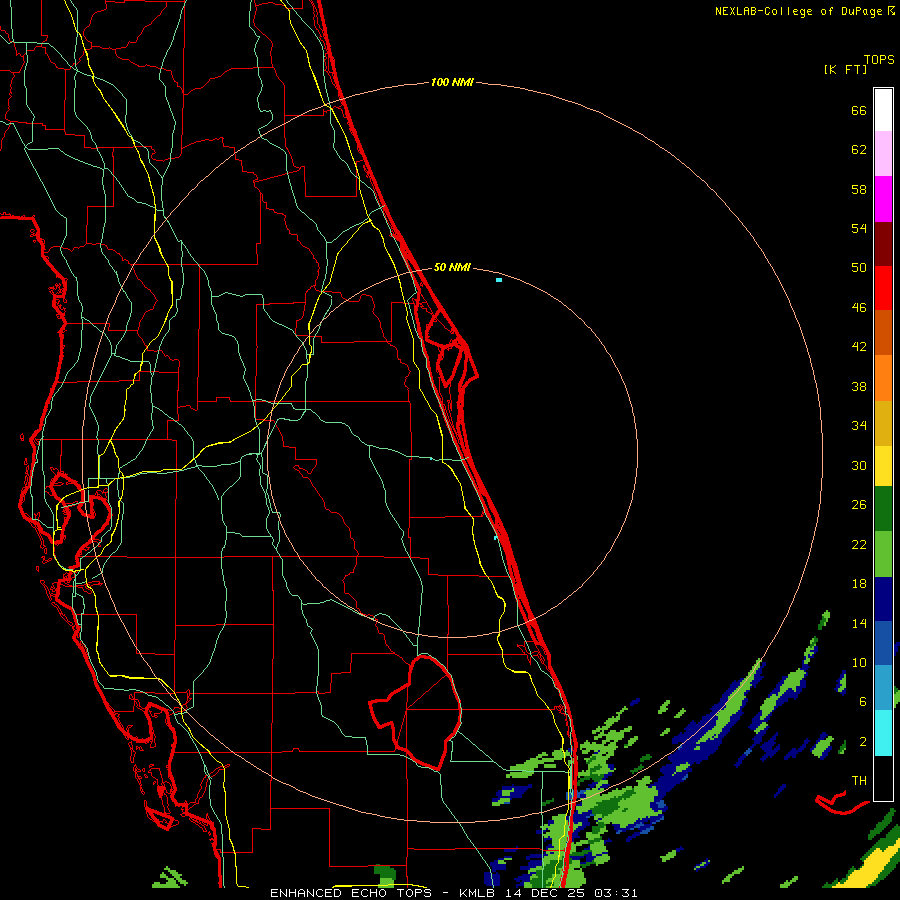Click legend value 22
Viewport: 900px width, 900px height.
tap(859, 545)
